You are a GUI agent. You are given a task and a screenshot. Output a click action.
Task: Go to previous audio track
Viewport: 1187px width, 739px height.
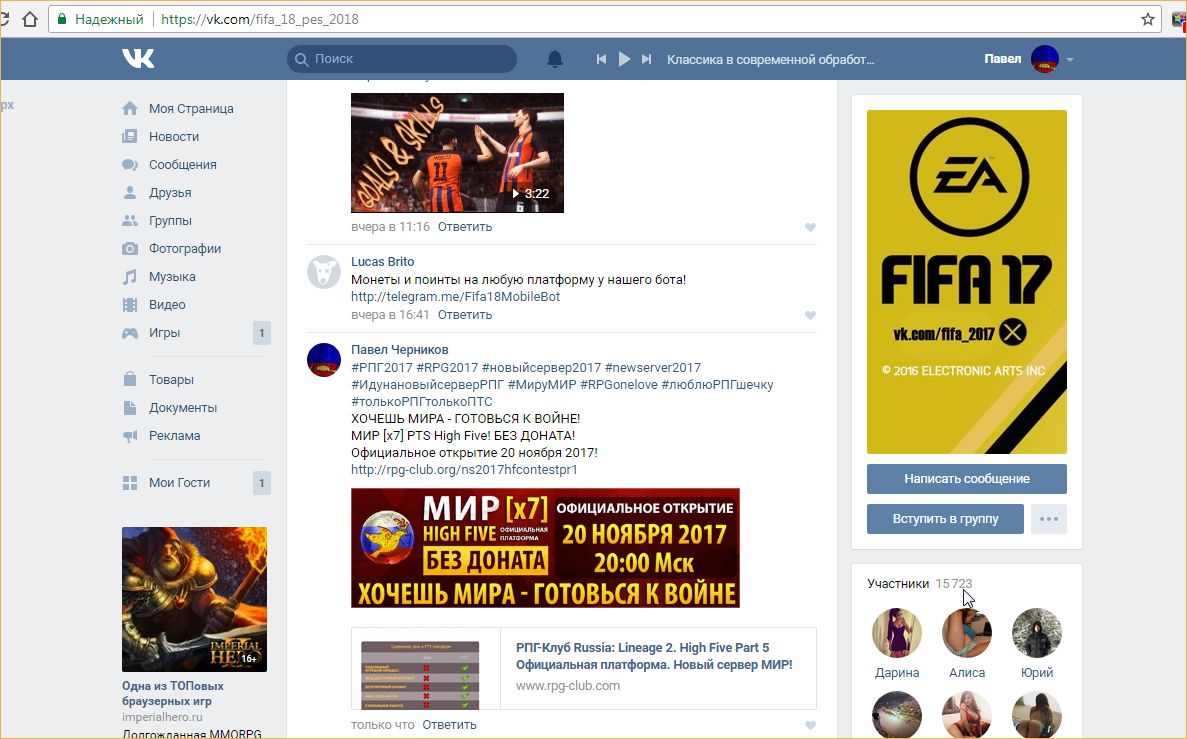pos(601,59)
